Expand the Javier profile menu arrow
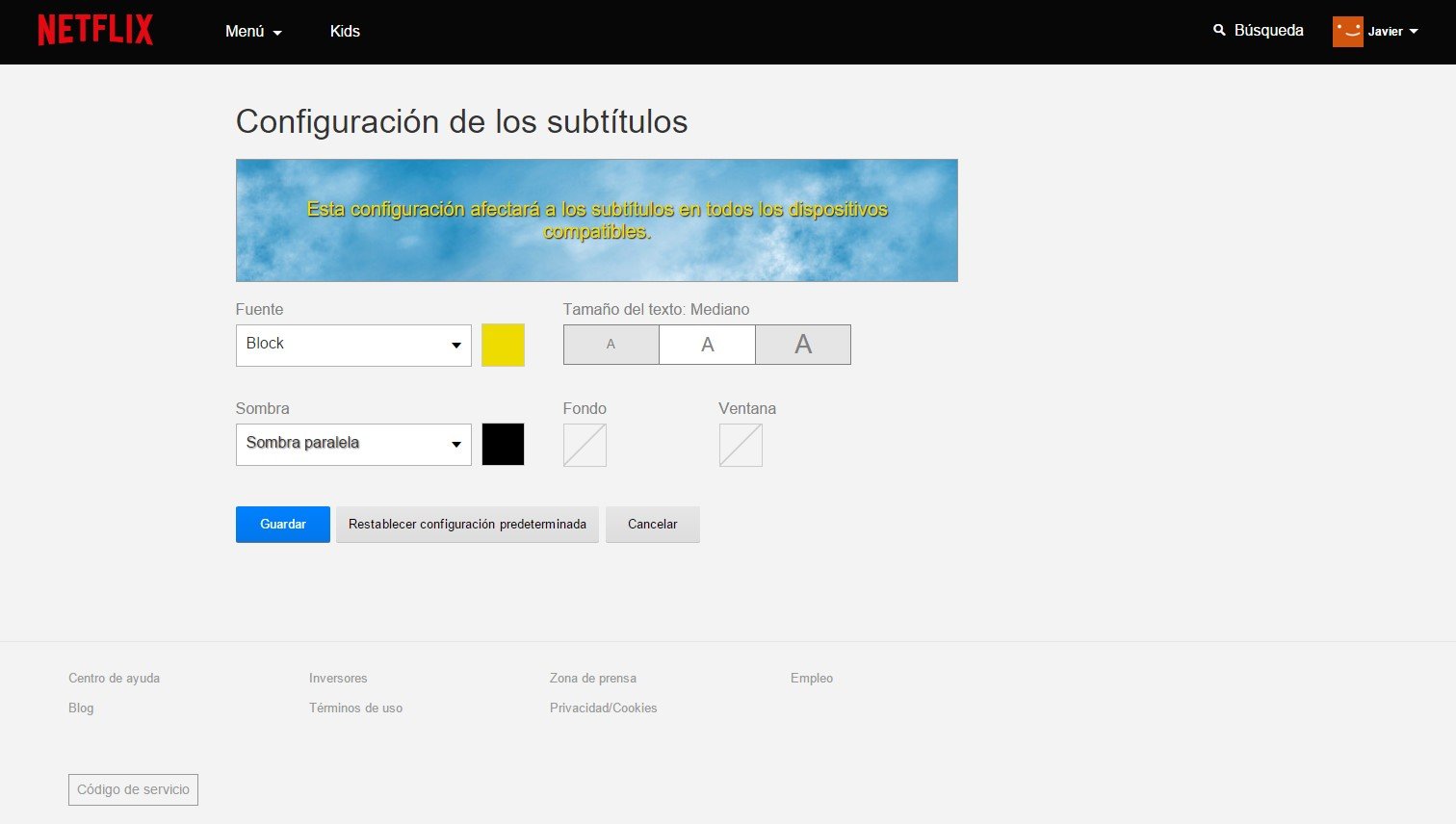The width and height of the screenshot is (1456, 824). 1414,32
